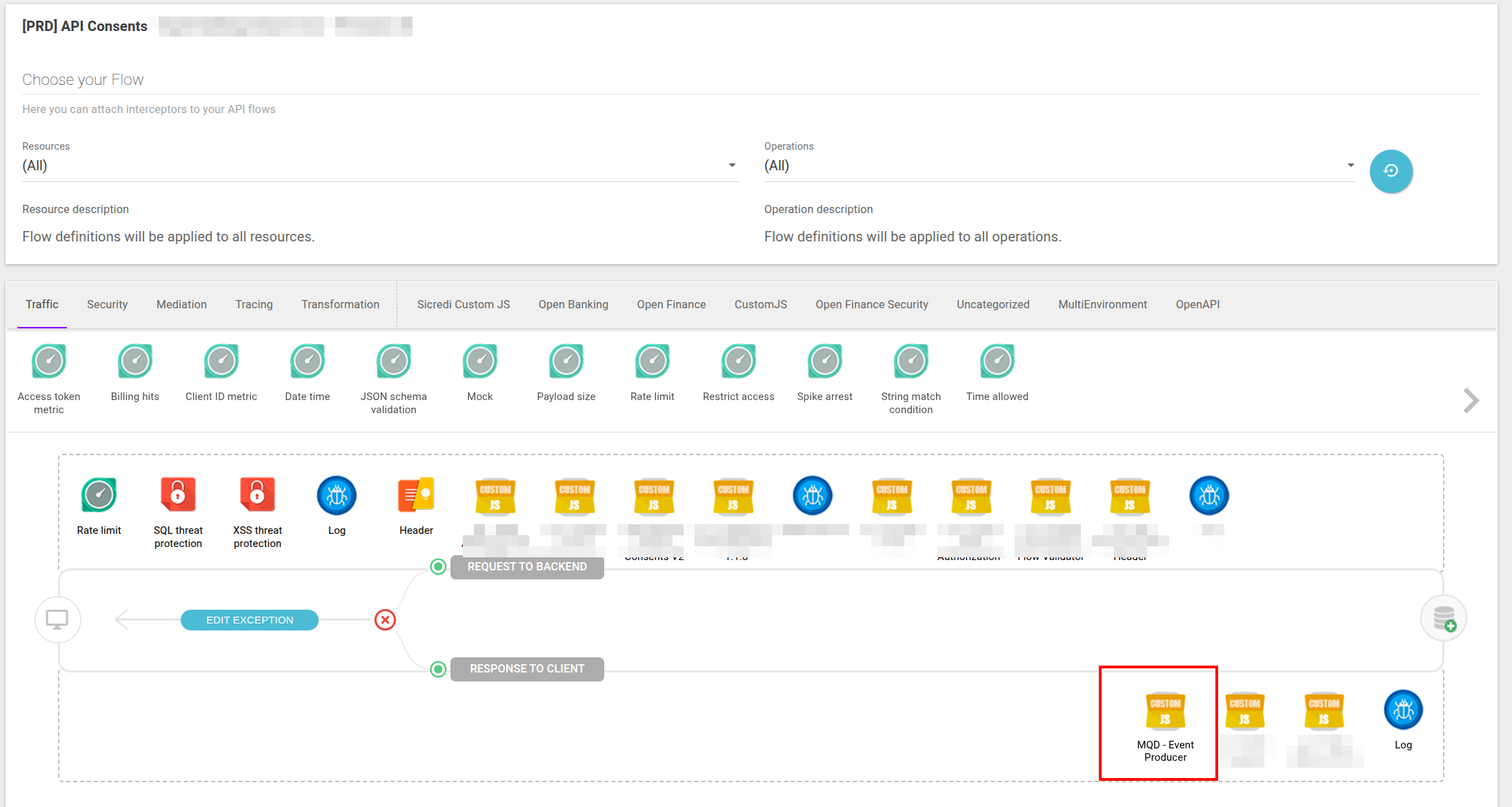Screen dimensions: 1512x807
Task: Open the MQD - Event Producer interceptor
Action: point(1165,711)
